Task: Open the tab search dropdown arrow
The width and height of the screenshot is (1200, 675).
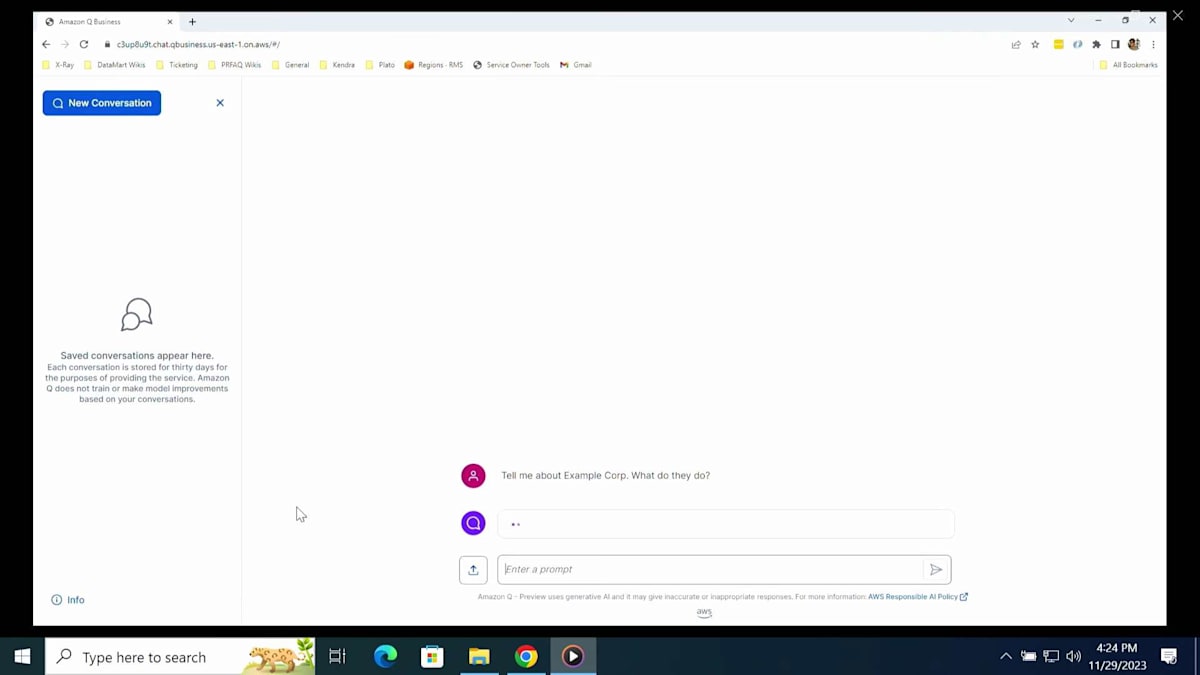Action: click(x=1071, y=20)
